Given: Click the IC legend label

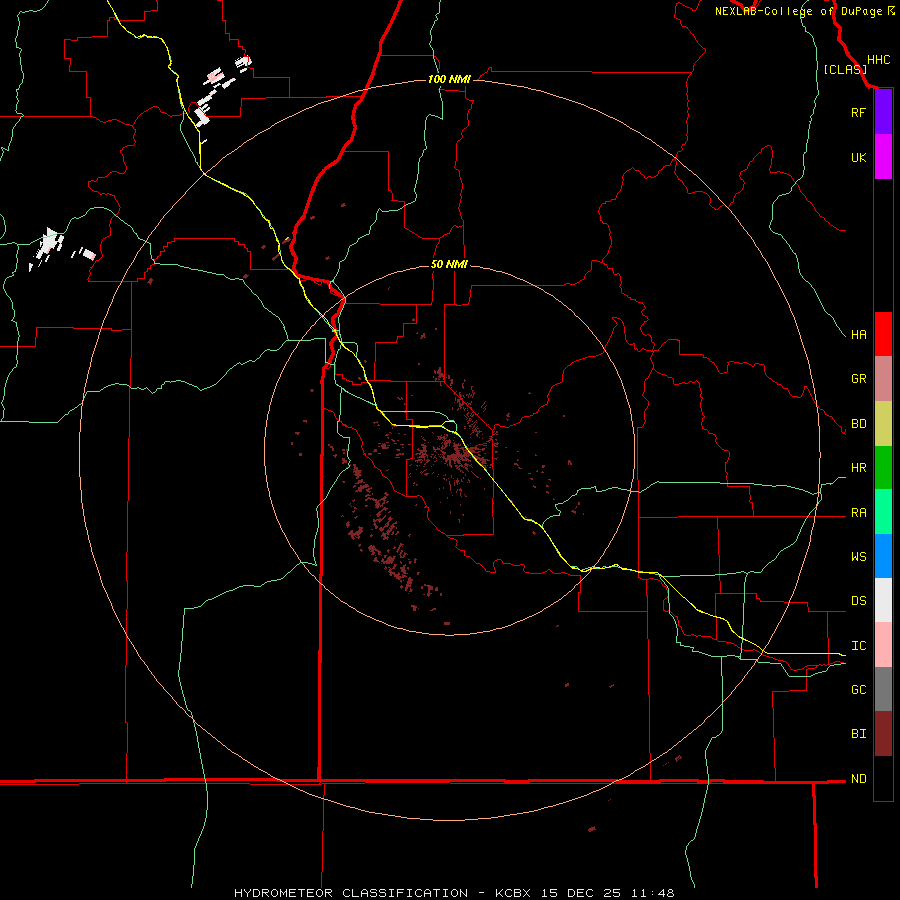Looking at the screenshot, I should click(x=858, y=645).
